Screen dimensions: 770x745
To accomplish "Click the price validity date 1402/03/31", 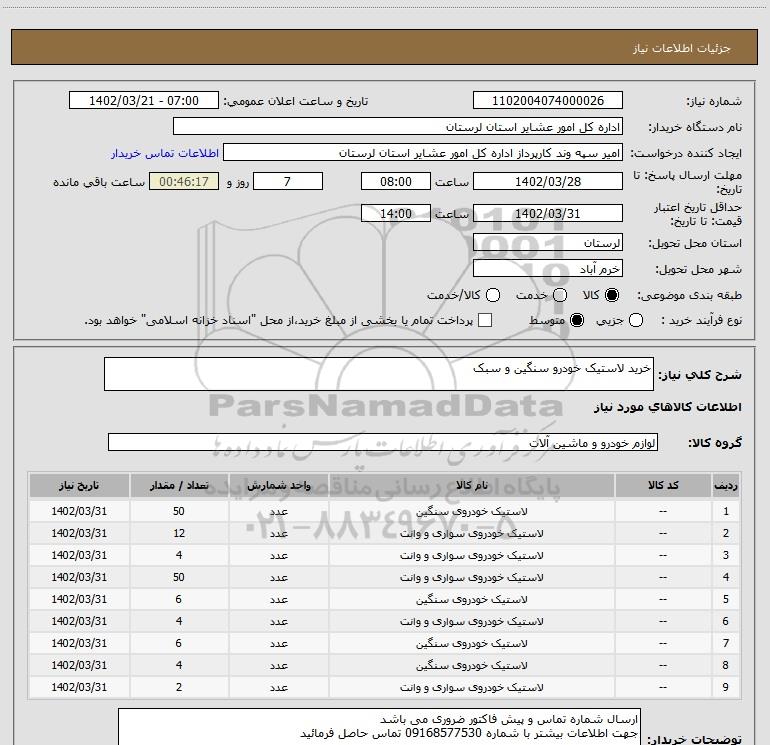I will coord(548,213).
